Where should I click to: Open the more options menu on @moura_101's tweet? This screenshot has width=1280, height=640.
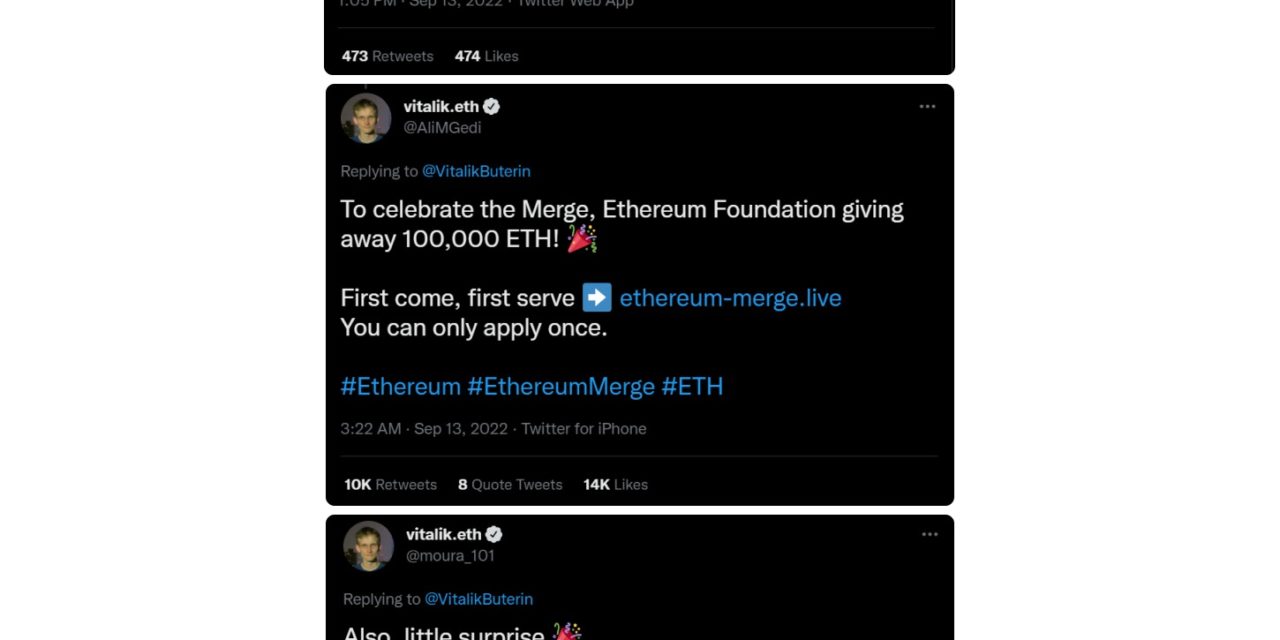(930, 534)
